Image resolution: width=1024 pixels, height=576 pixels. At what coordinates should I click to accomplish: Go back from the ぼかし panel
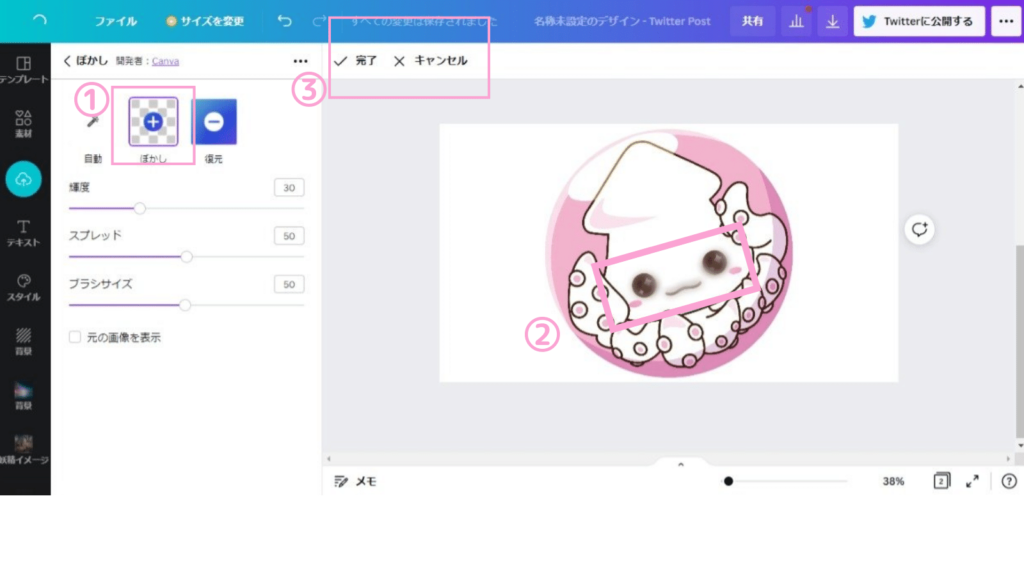pyautogui.click(x=67, y=61)
